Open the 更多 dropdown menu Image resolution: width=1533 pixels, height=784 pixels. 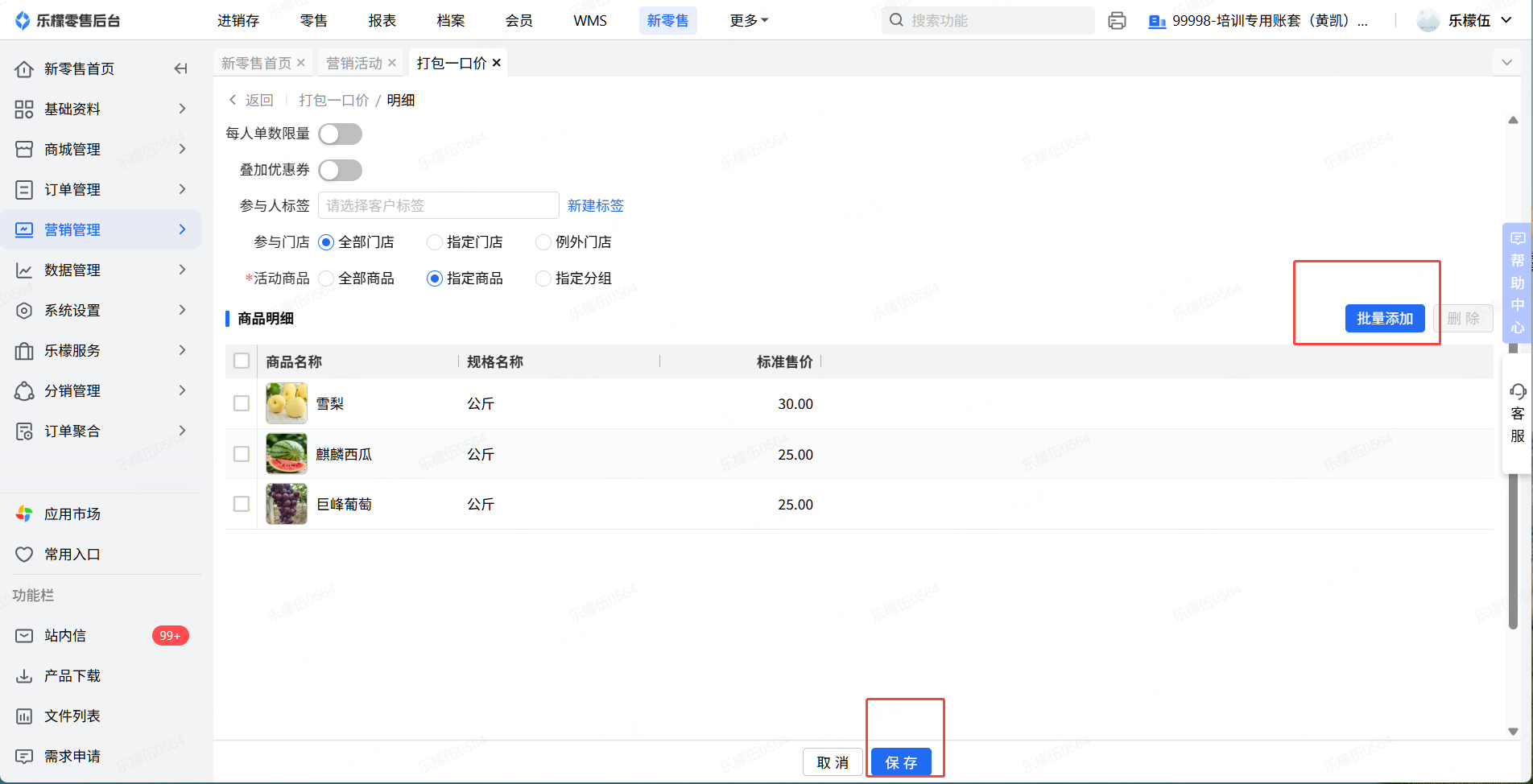click(748, 21)
